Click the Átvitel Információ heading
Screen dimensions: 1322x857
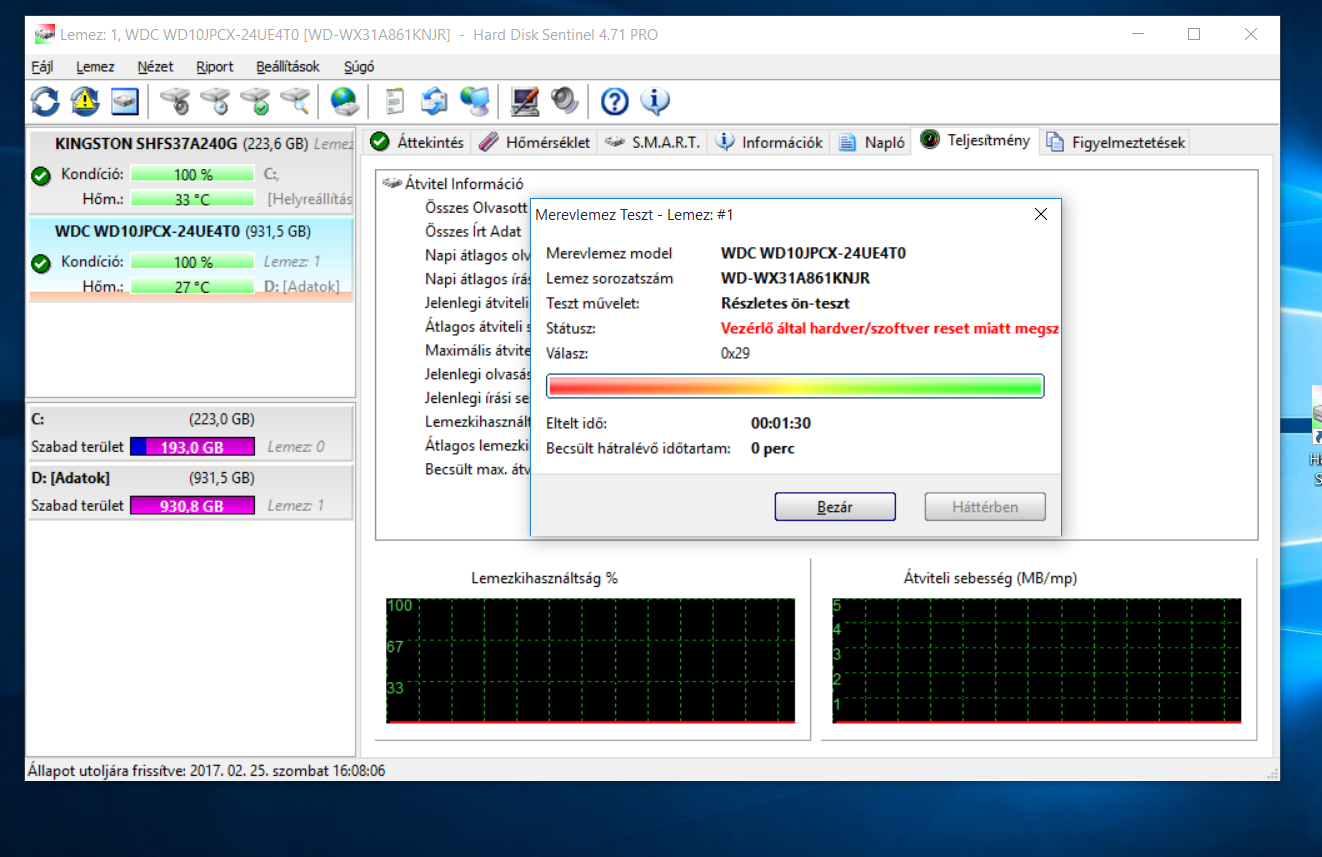(x=464, y=184)
